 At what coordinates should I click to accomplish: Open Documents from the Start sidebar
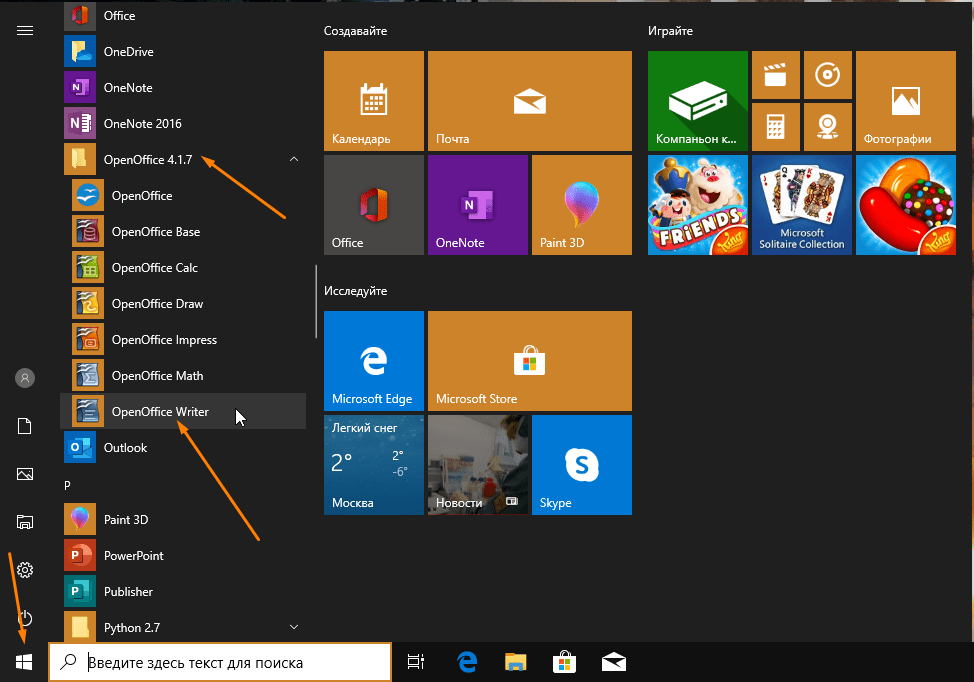coord(25,426)
